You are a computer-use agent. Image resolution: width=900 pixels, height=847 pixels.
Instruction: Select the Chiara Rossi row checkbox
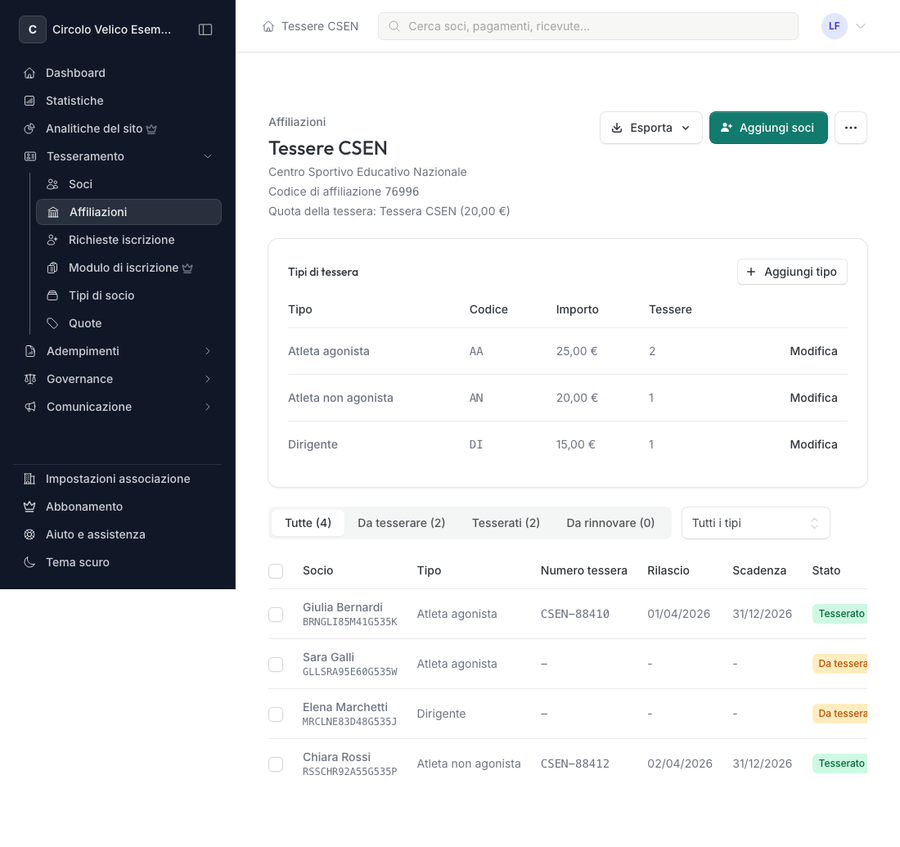click(276, 764)
